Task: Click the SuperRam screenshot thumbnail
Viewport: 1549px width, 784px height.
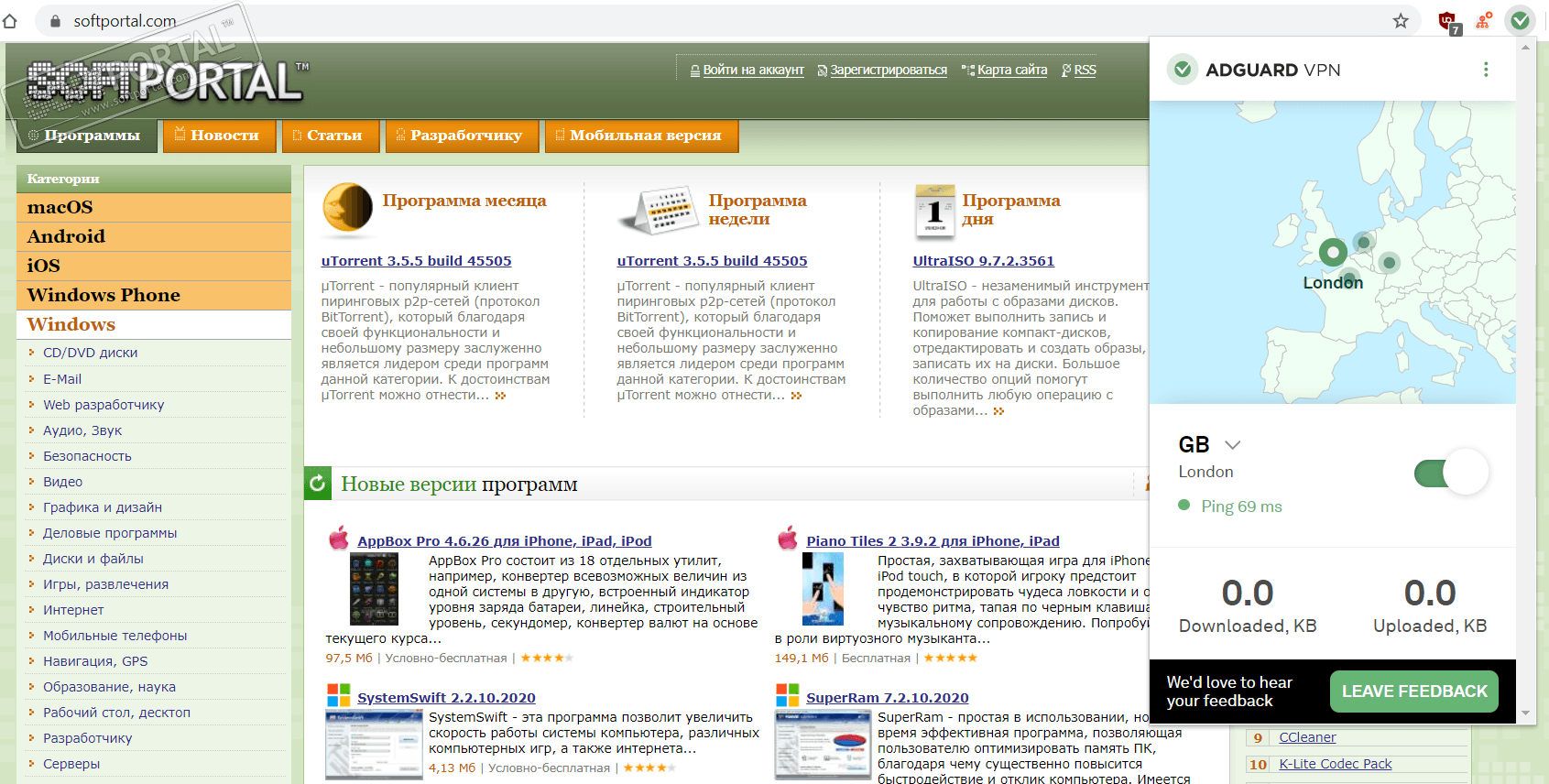Action: [823, 744]
